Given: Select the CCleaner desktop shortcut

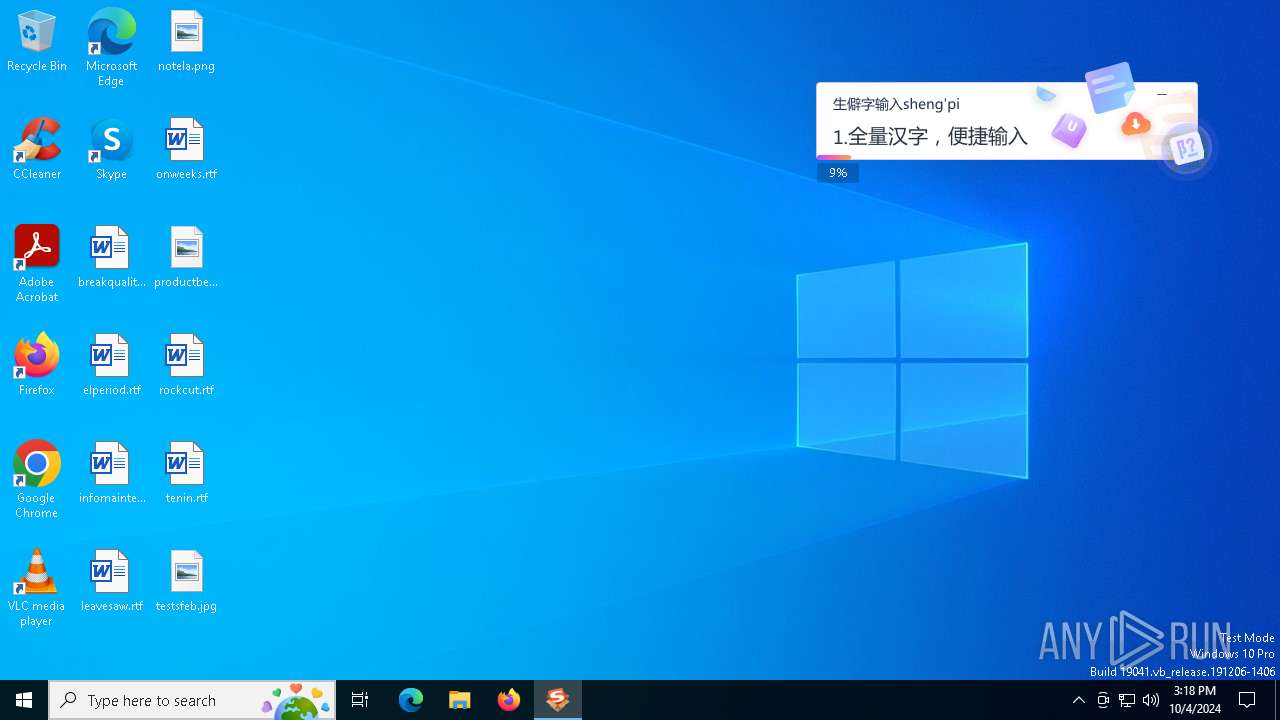Looking at the screenshot, I should point(37,149).
